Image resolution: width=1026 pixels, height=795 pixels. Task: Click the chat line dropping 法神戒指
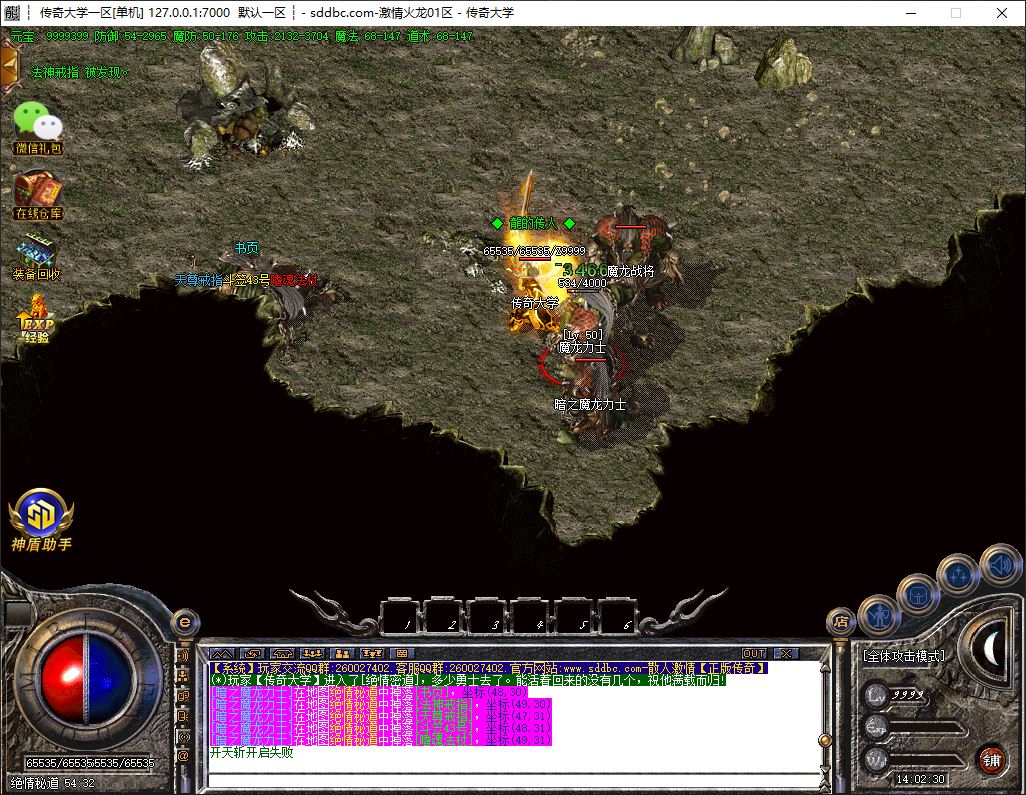pos(380,704)
